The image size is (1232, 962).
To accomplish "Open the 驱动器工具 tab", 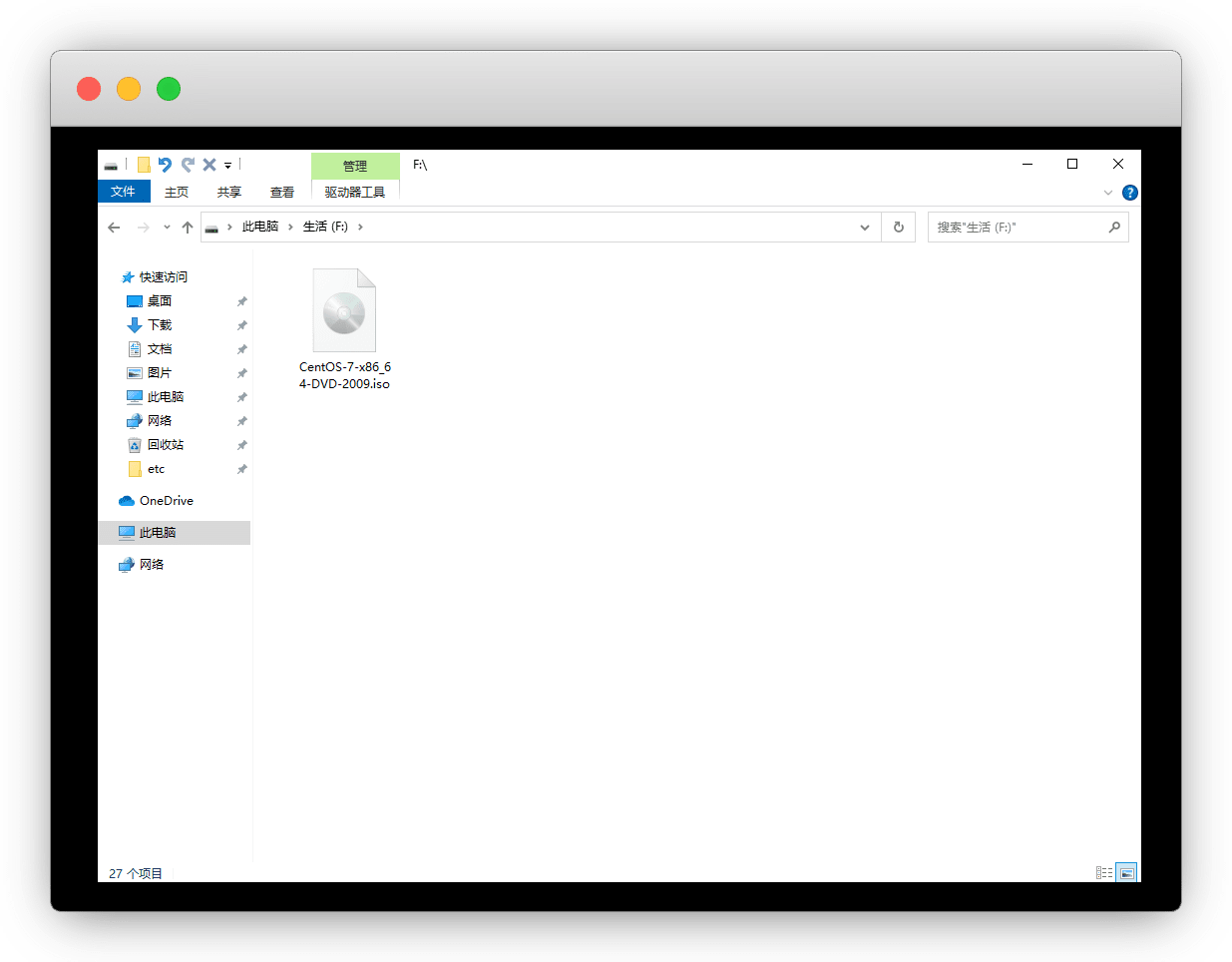I will click(355, 192).
